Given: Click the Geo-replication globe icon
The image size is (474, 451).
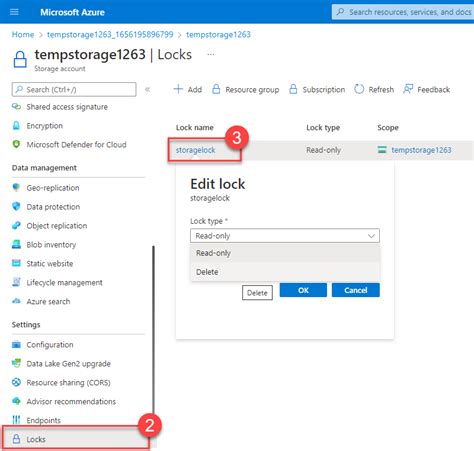Looking at the screenshot, I should (x=16, y=187).
